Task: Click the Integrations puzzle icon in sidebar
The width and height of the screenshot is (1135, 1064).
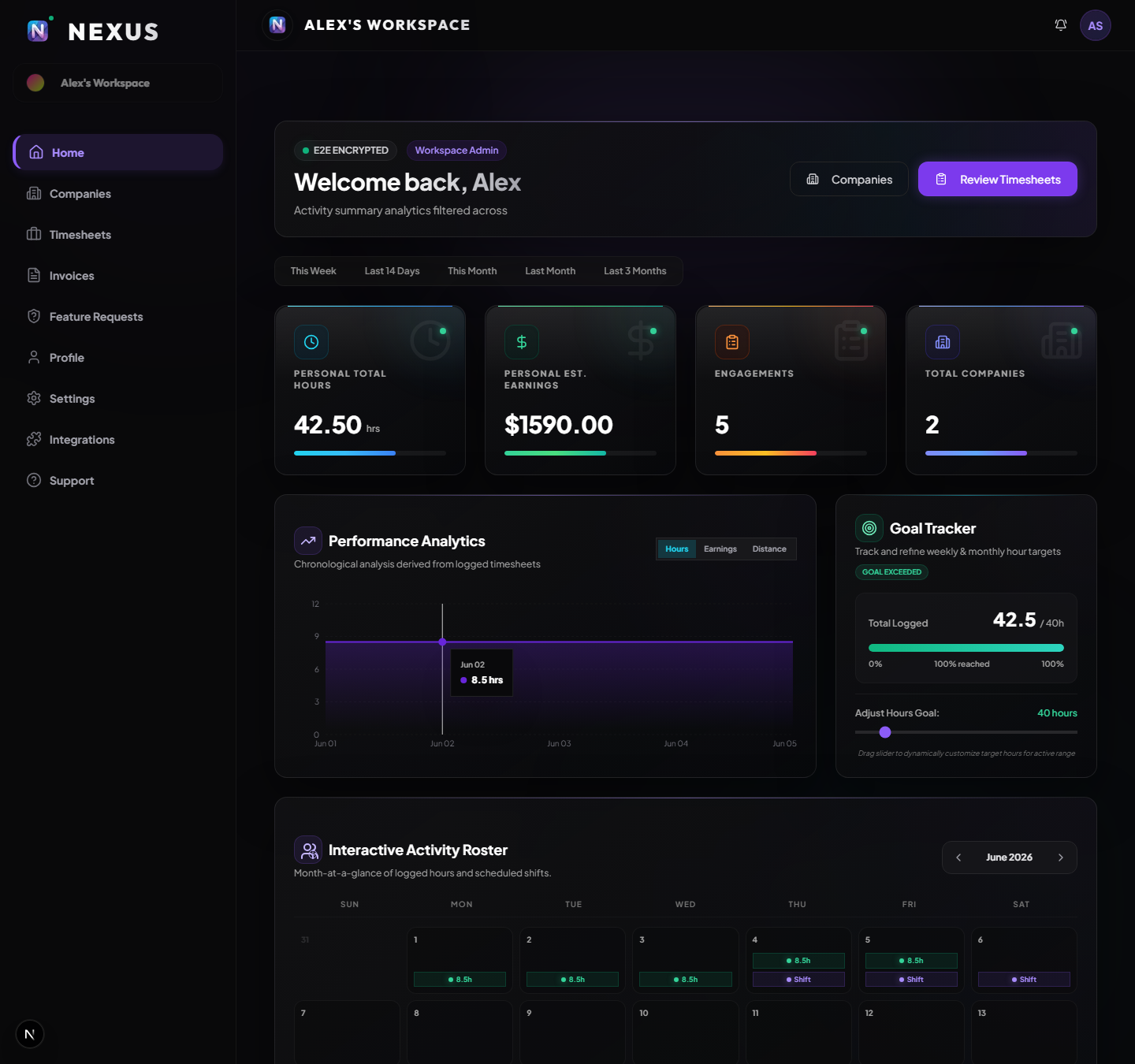Action: 34,439
